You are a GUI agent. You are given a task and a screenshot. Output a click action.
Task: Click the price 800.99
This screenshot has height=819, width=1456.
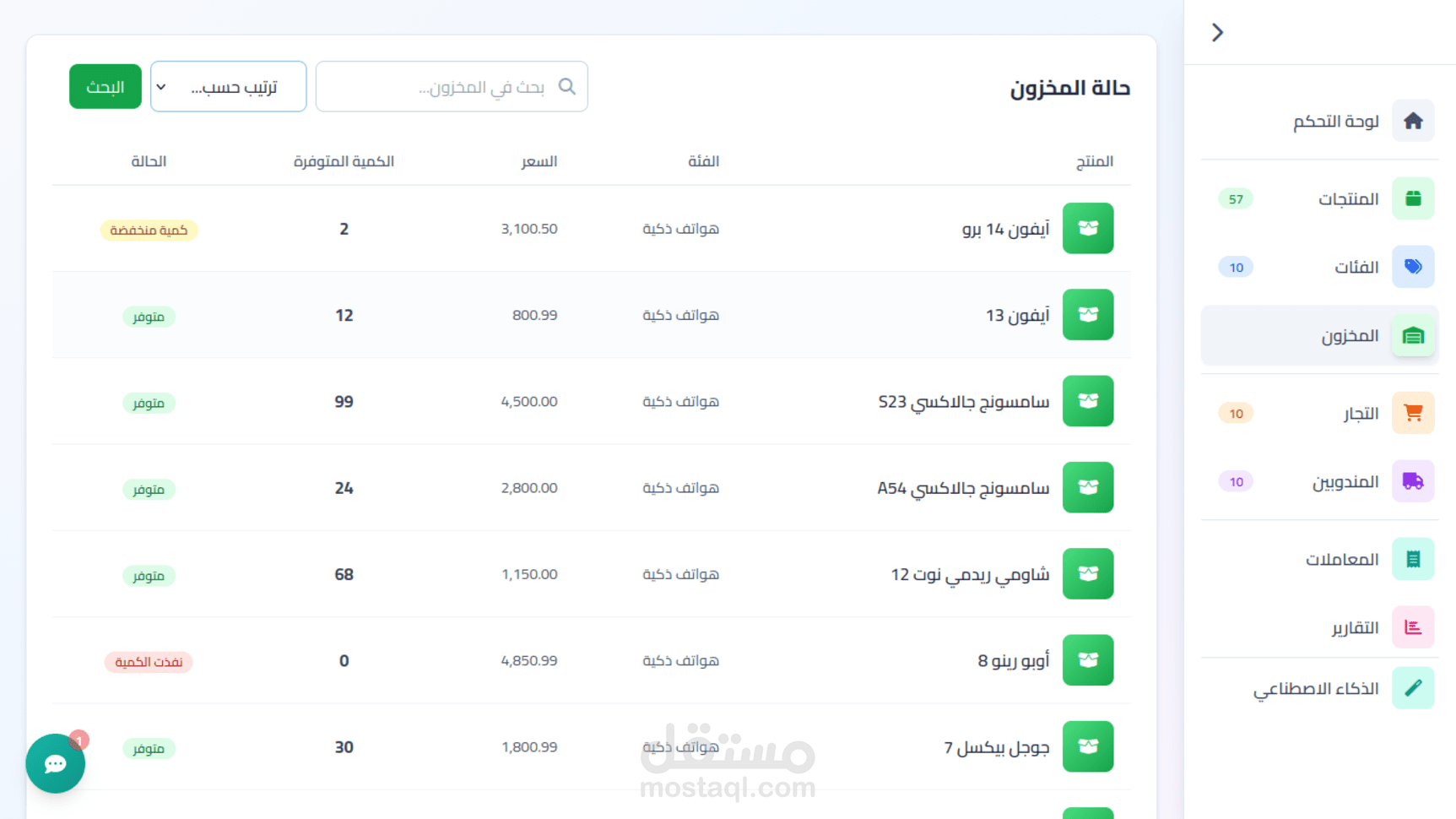(x=534, y=315)
